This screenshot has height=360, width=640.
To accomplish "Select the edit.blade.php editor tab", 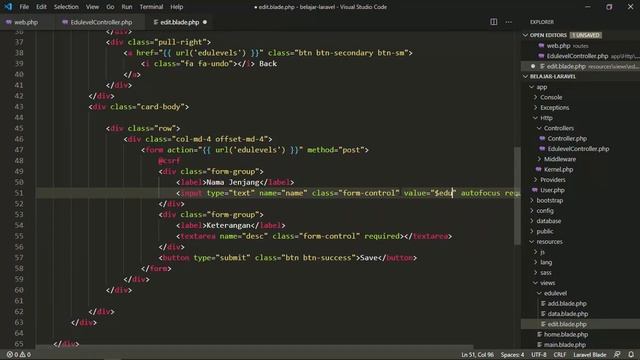I will (x=180, y=22).
